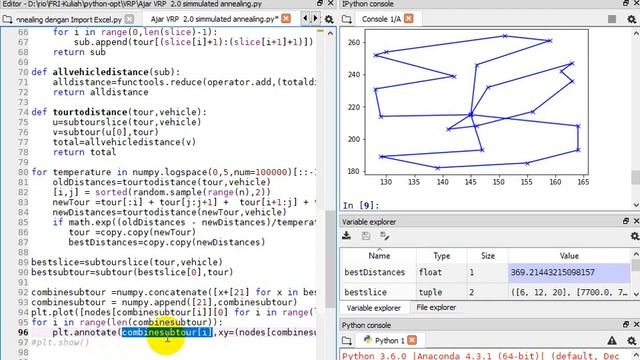Image resolution: width=640 pixels, height=360 pixels.
Task: Open Variable explorer options gear
Action: coord(635,236)
